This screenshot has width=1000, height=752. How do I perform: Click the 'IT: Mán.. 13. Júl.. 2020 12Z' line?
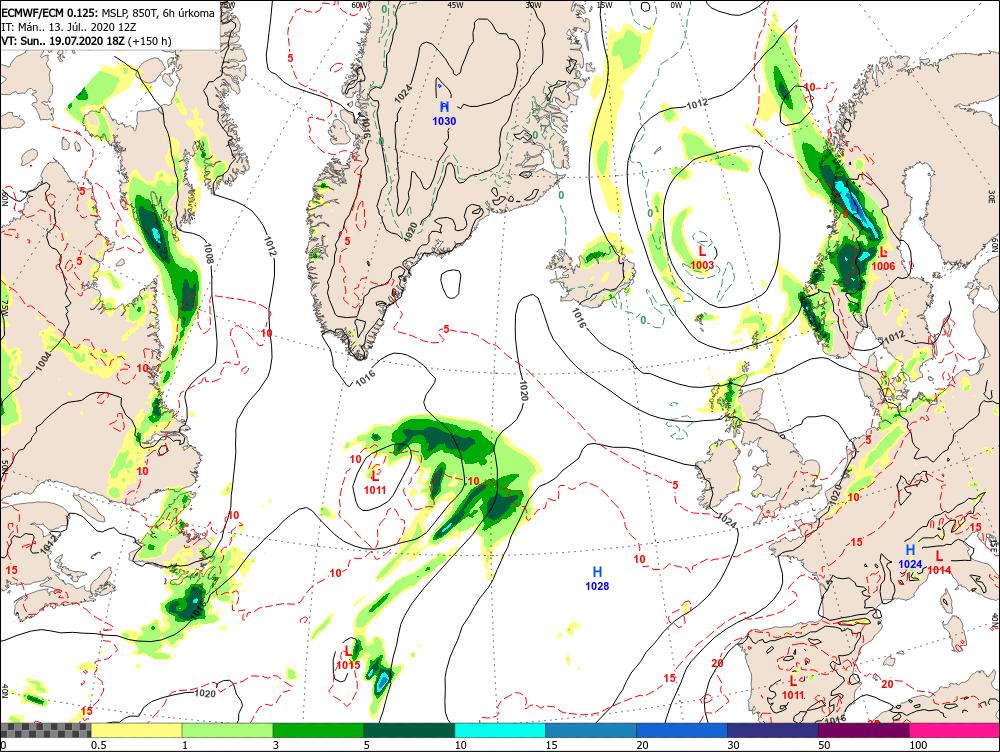[71, 27]
